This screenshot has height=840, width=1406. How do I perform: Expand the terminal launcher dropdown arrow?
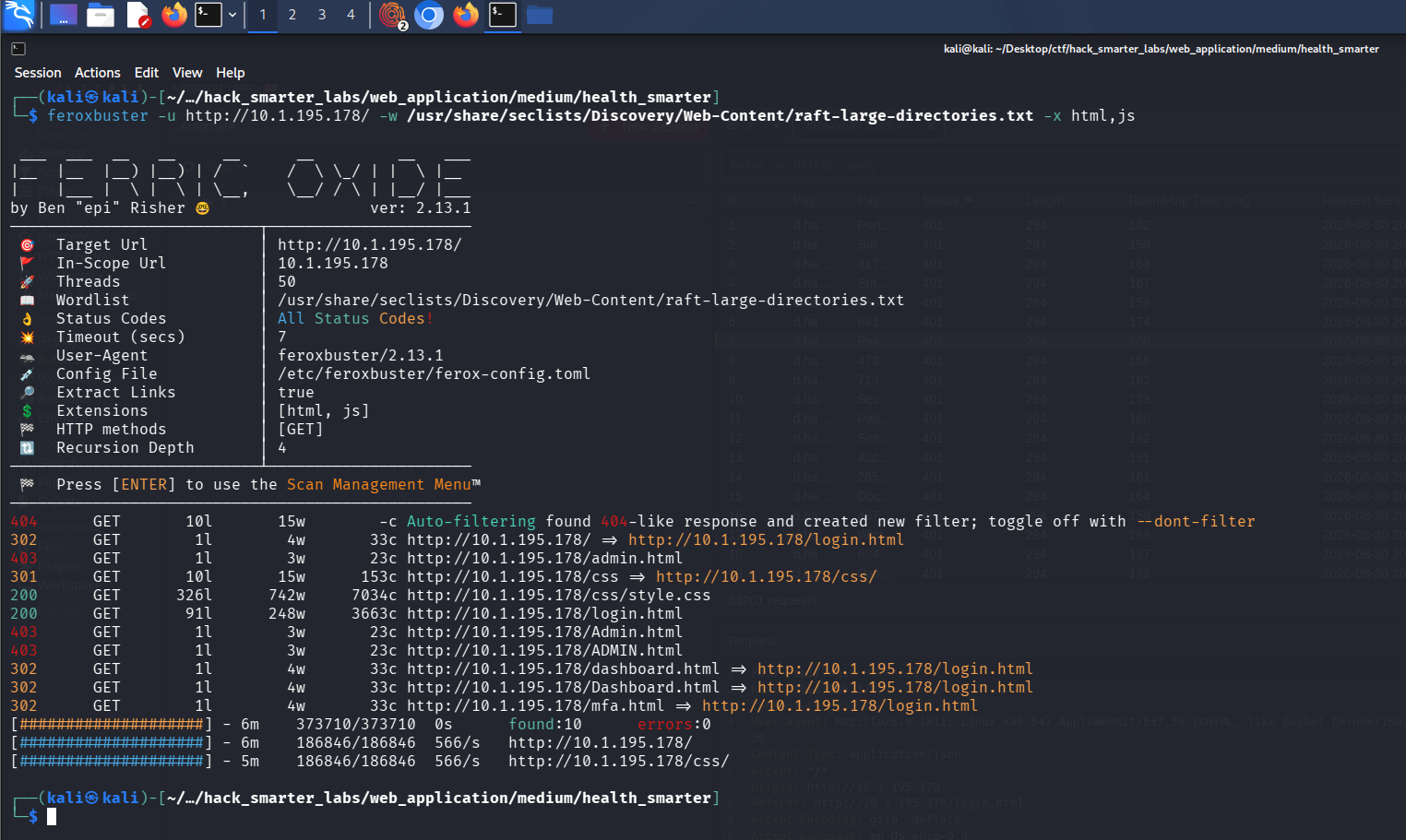point(232,15)
